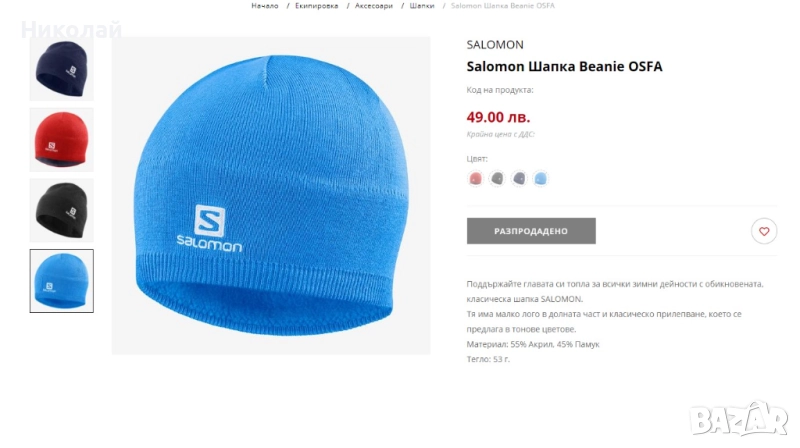Viewport: 800px width, 448px height.
Task: Pick the navy blue color swatch
Action: (519, 179)
